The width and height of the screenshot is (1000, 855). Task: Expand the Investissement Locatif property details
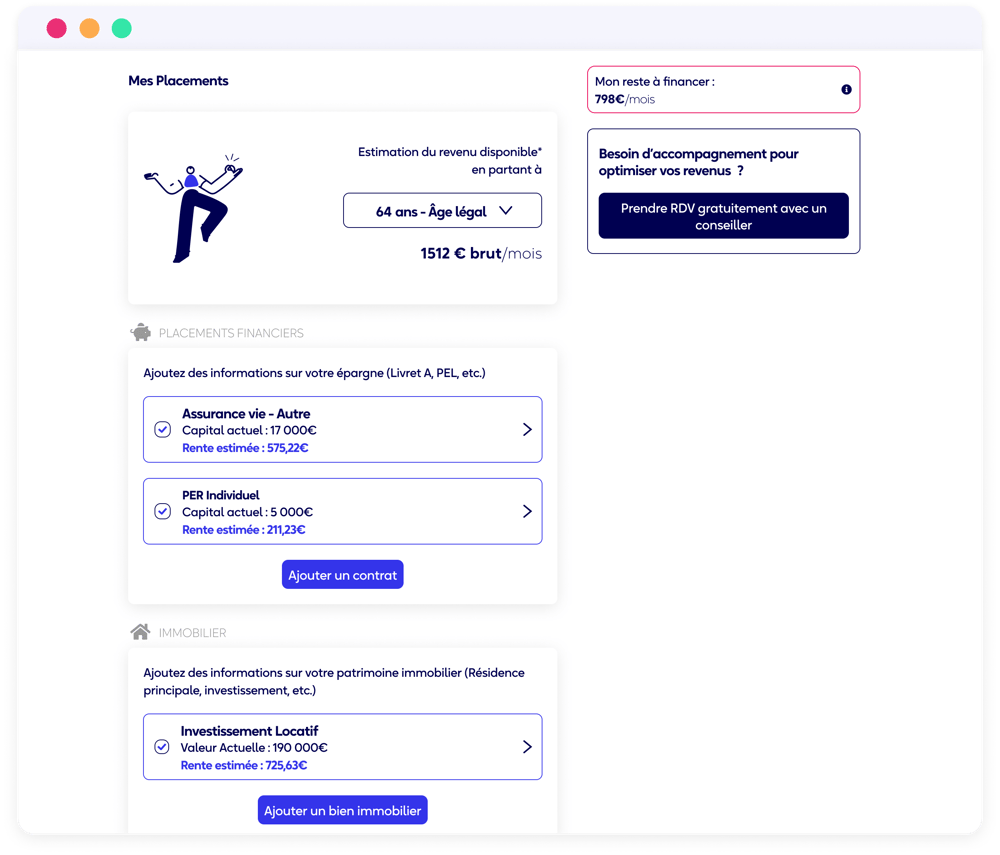(x=528, y=746)
